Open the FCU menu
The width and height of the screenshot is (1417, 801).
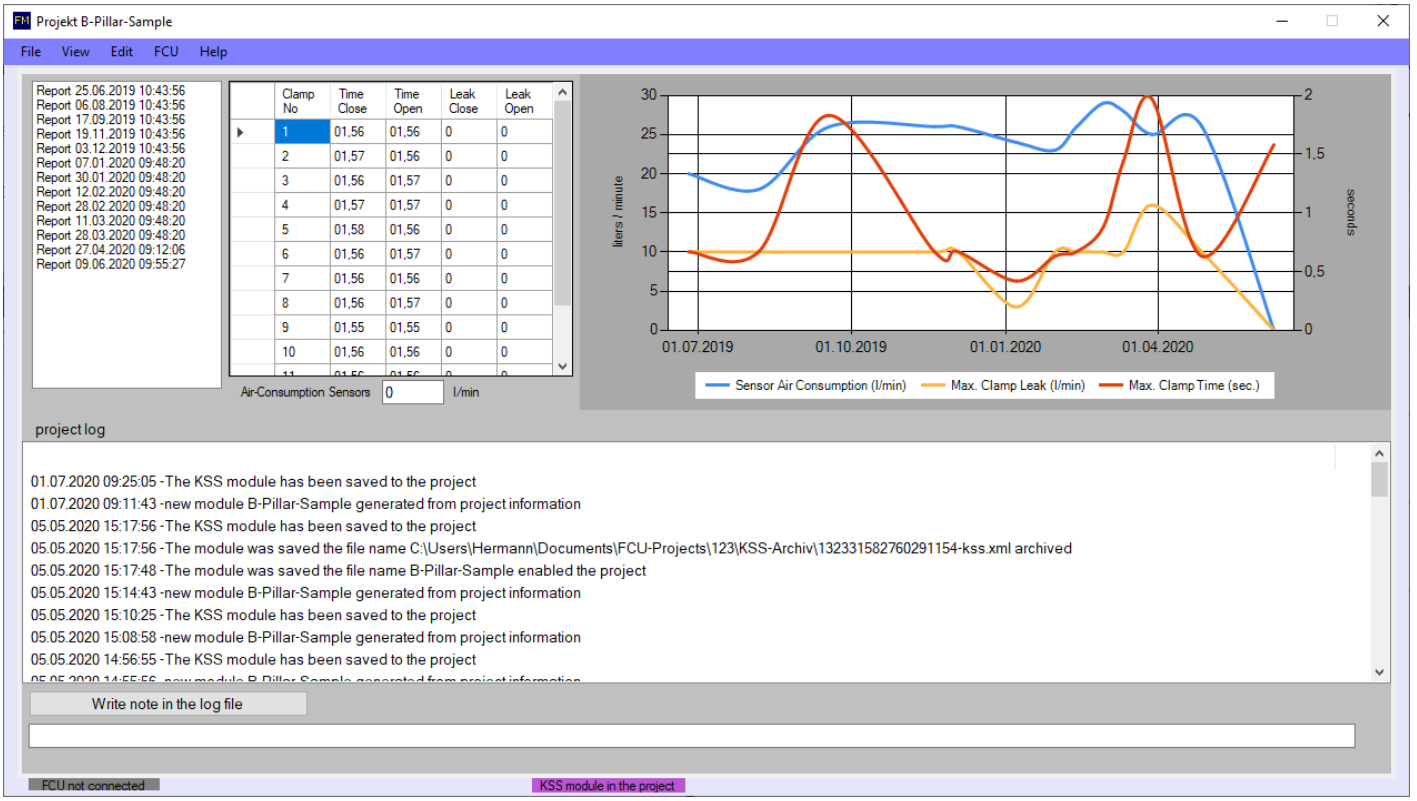(x=166, y=51)
